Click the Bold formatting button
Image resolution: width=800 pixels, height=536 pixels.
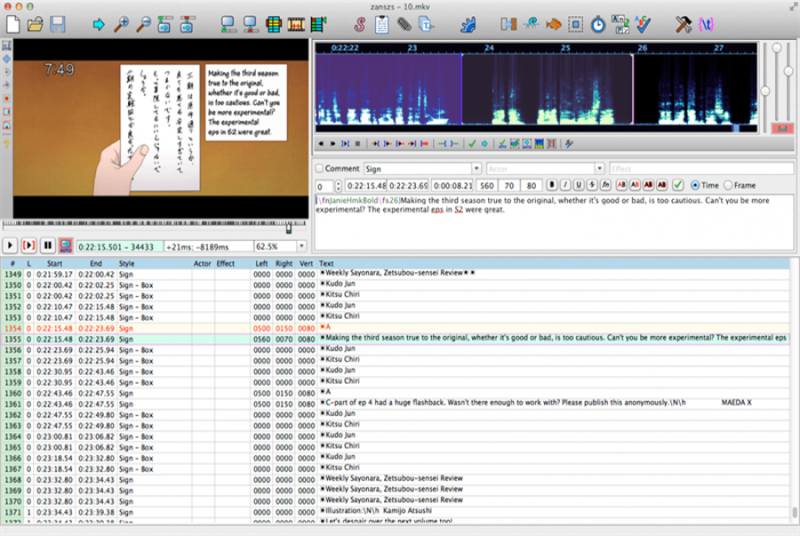tap(552, 185)
